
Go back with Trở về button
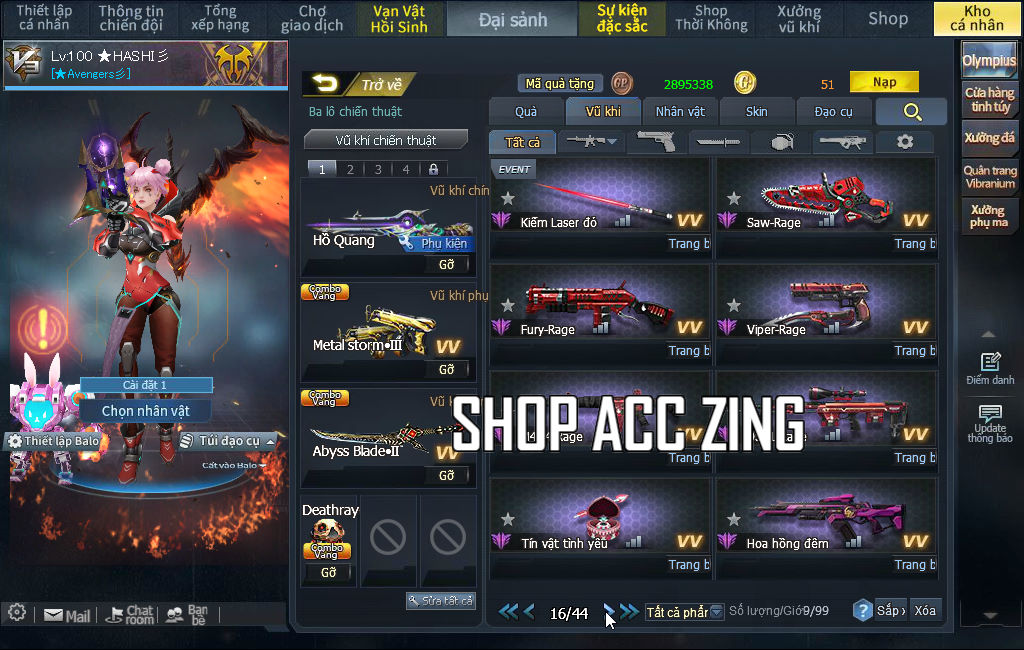[x=360, y=84]
